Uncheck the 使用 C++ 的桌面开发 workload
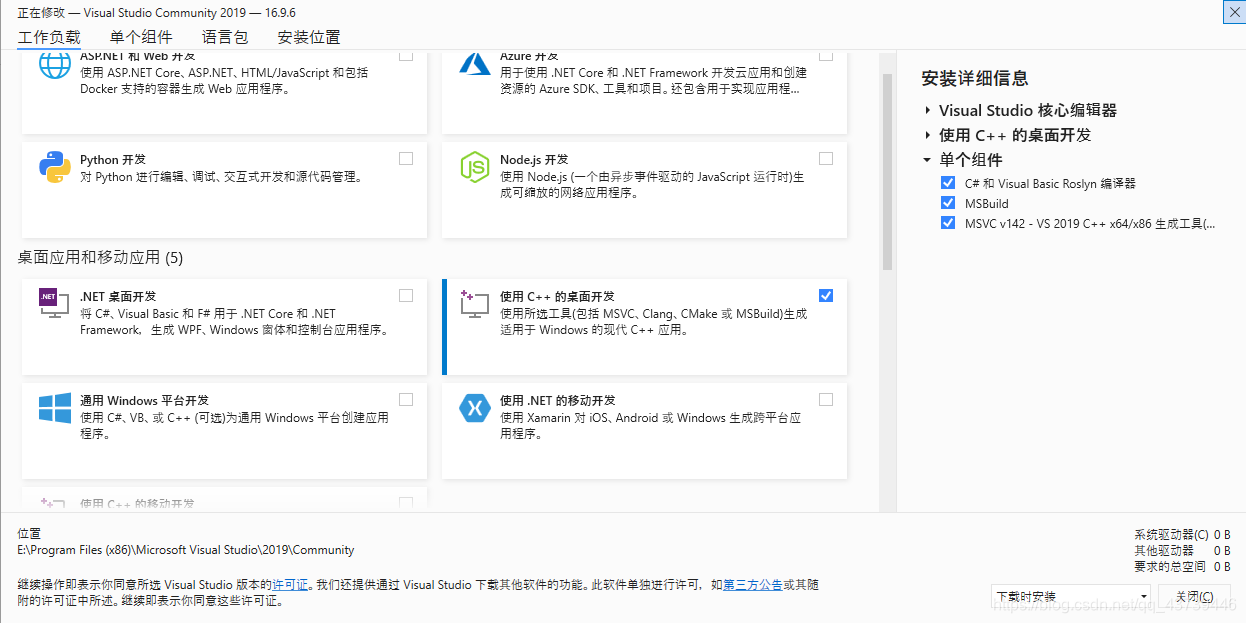 [x=826, y=295]
